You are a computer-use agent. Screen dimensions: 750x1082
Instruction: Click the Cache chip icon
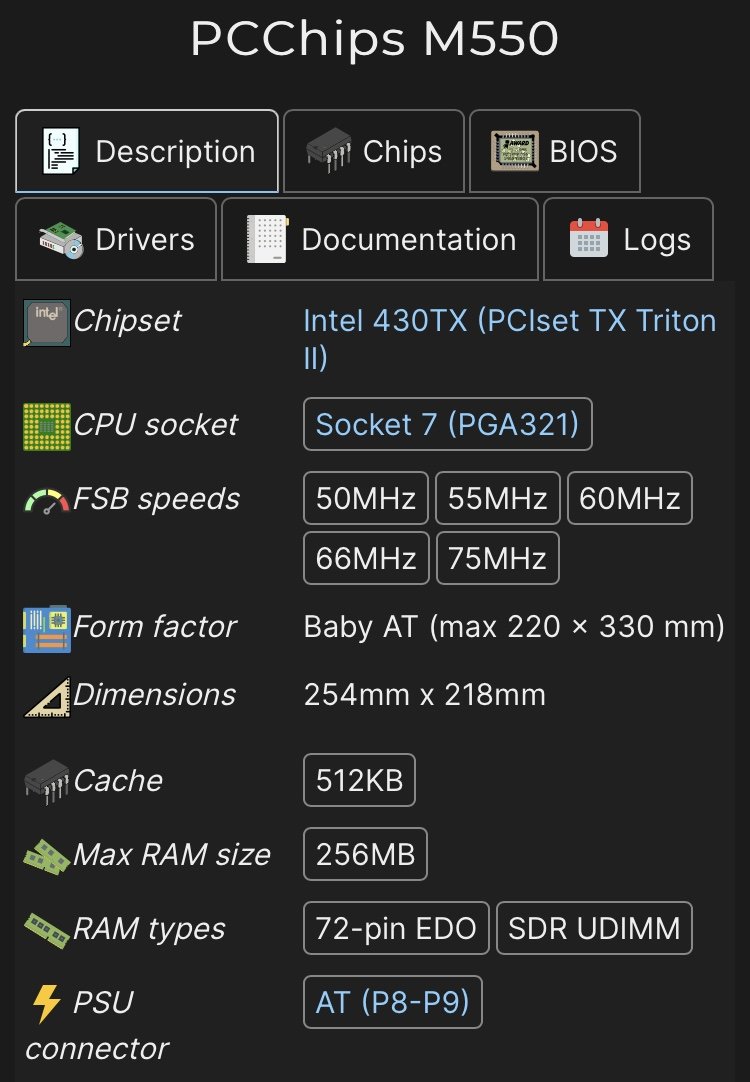(46, 781)
